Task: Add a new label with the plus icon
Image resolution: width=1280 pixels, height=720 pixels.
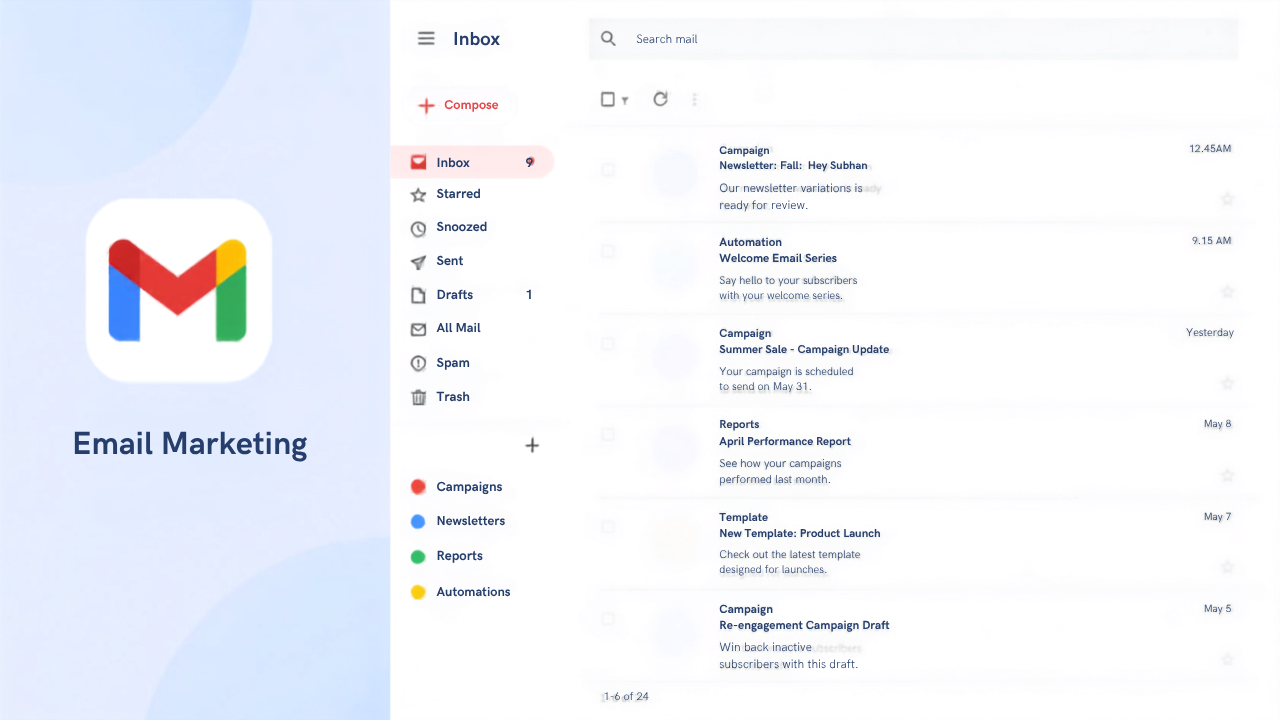Action: click(x=532, y=445)
